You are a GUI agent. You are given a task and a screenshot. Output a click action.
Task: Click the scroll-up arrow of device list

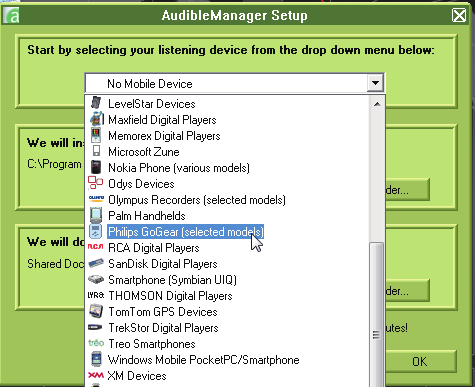coord(377,104)
